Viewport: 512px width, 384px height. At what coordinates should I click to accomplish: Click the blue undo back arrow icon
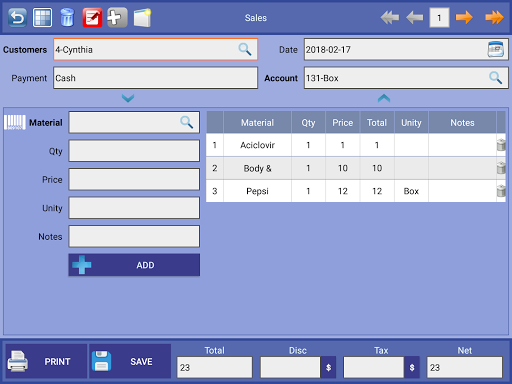[x=17, y=17]
